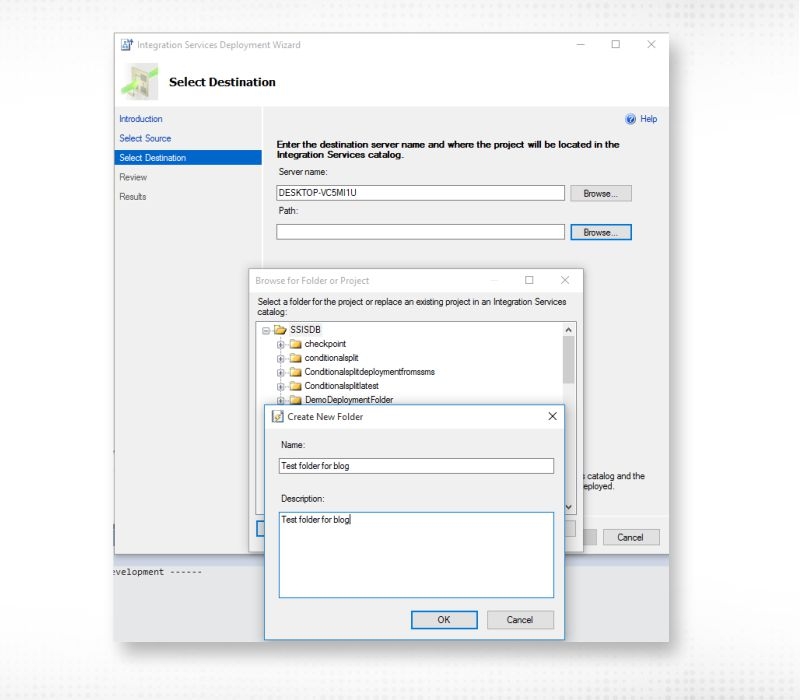
Task: Open the Introduction step
Action: tap(140, 119)
